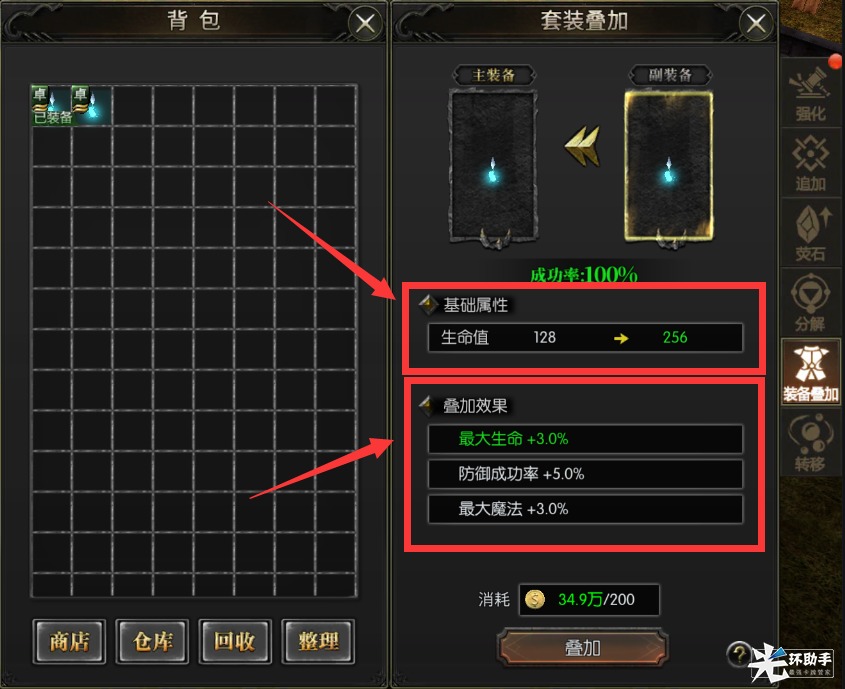Select the 最大生命 +3.0% effect row

pyautogui.click(x=585, y=439)
